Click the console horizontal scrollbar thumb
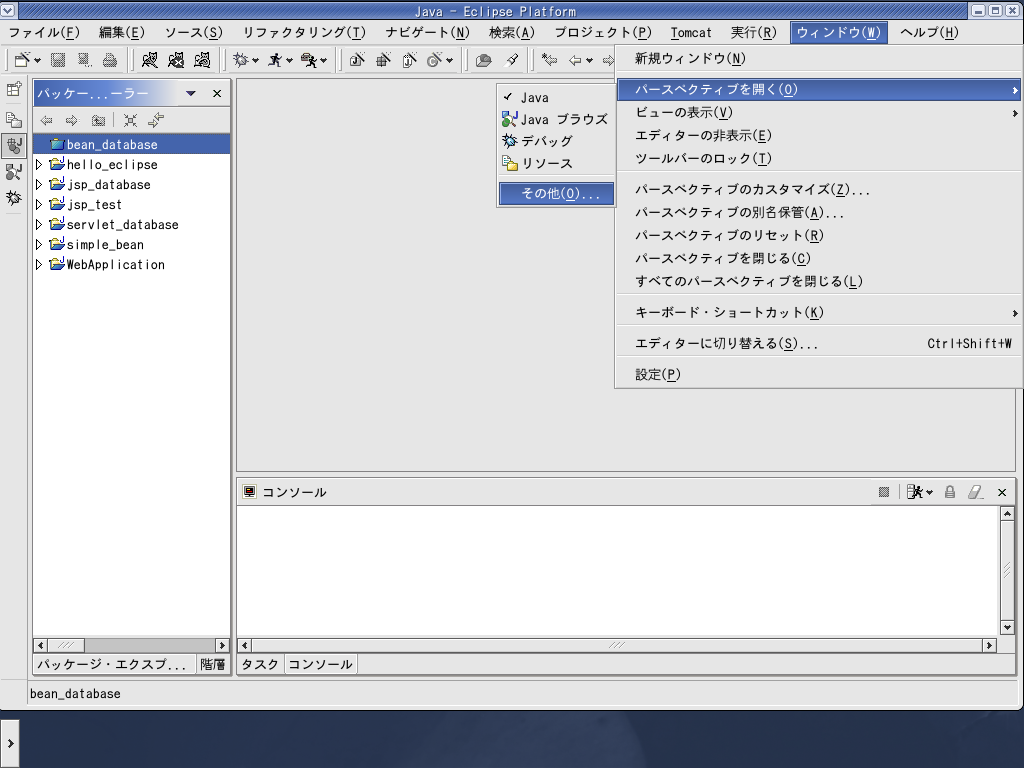Screen dimensions: 1024x768 point(617,645)
